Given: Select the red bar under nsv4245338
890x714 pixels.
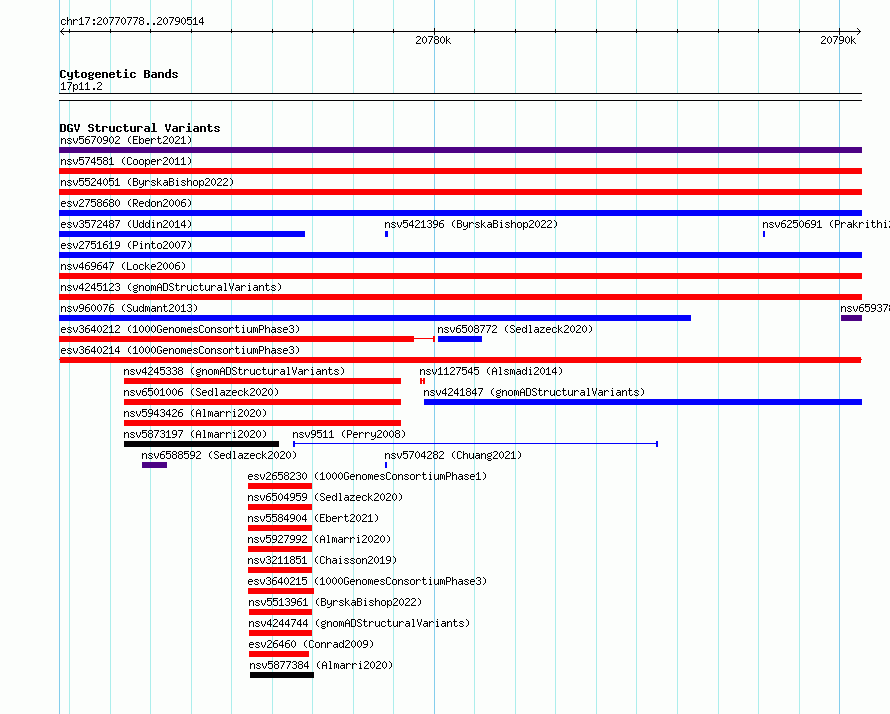Looking at the screenshot, I should pos(262,381).
